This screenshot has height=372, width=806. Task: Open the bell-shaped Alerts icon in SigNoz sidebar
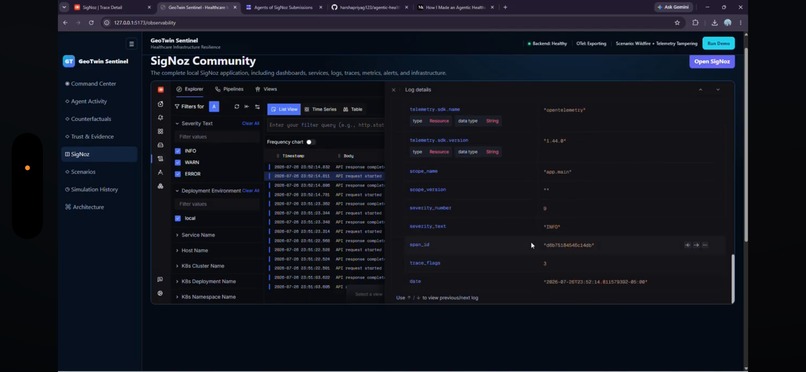[x=160, y=118]
